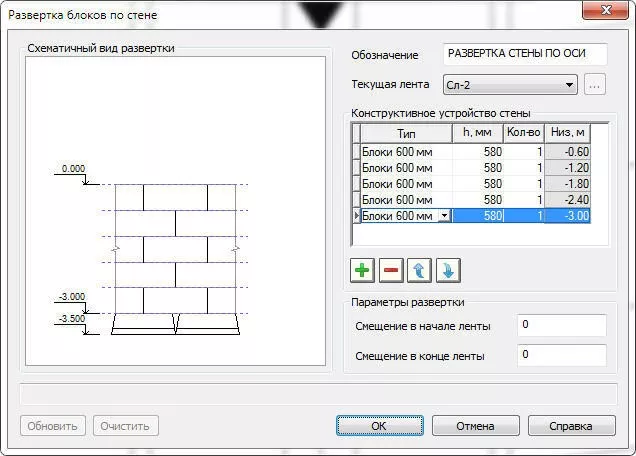
Task: Click the Очистить button
Action: point(126,426)
